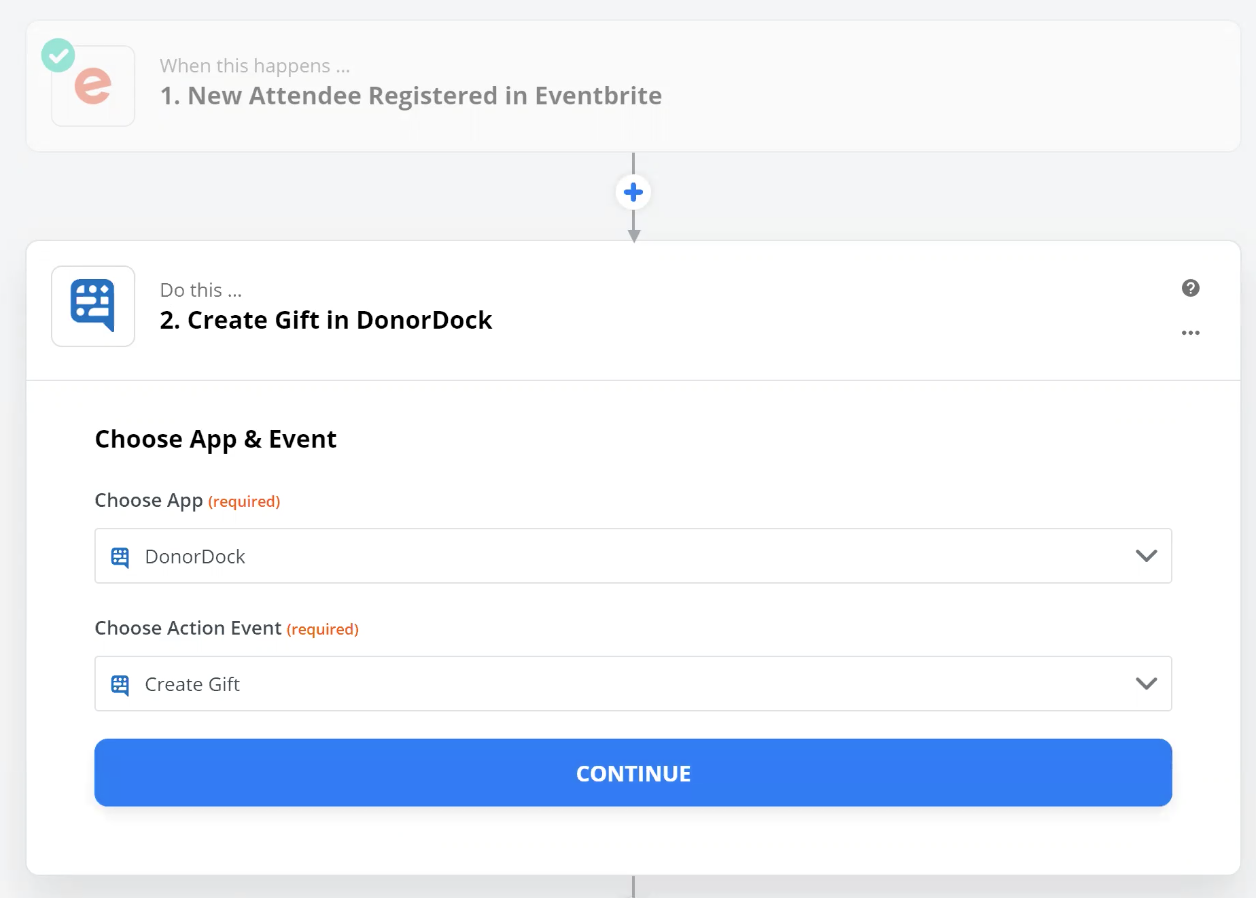This screenshot has width=1256, height=898.
Task: Click the 'Do this ...' text
Action: [201, 290]
